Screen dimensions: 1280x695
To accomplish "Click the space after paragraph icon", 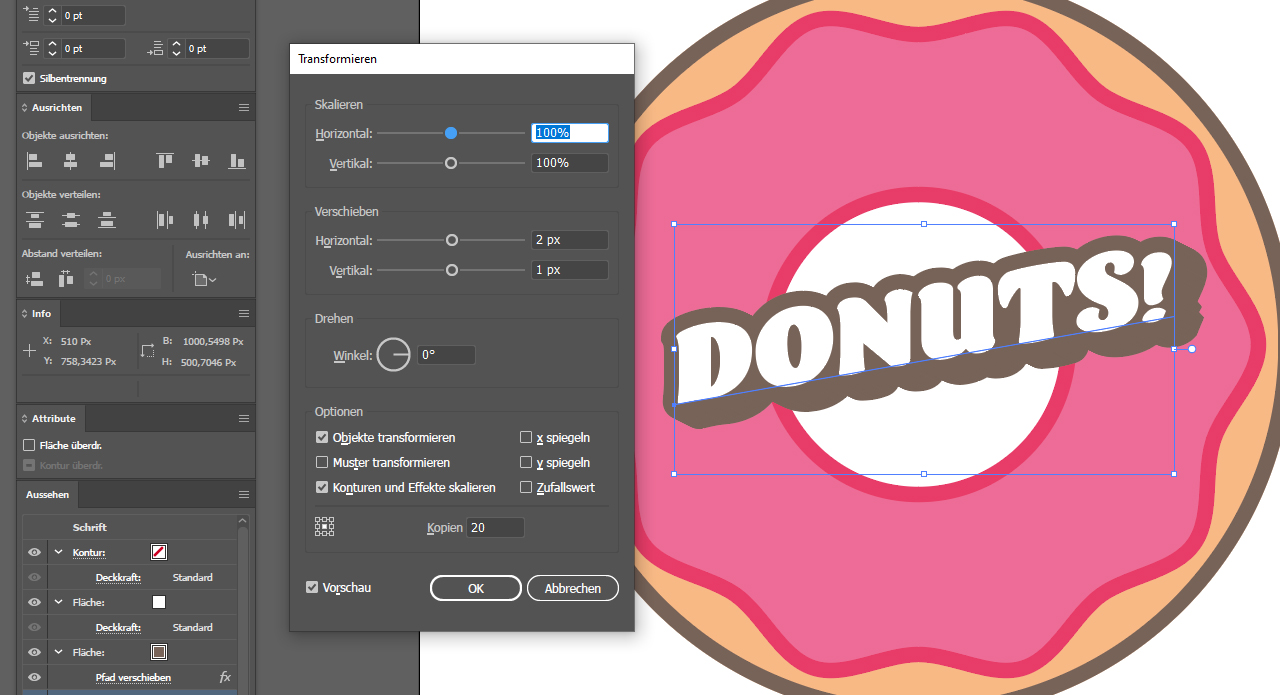I will click(155, 48).
